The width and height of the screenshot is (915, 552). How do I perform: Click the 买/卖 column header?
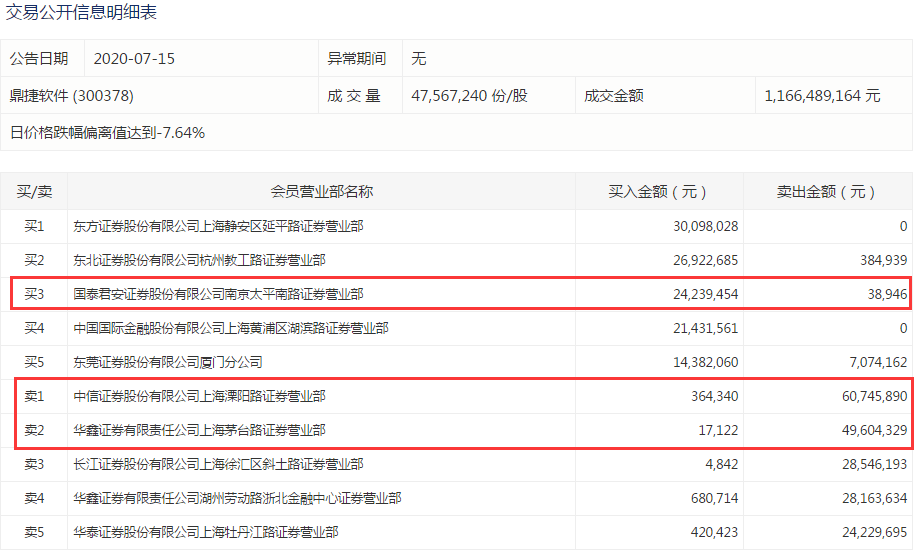point(34,191)
